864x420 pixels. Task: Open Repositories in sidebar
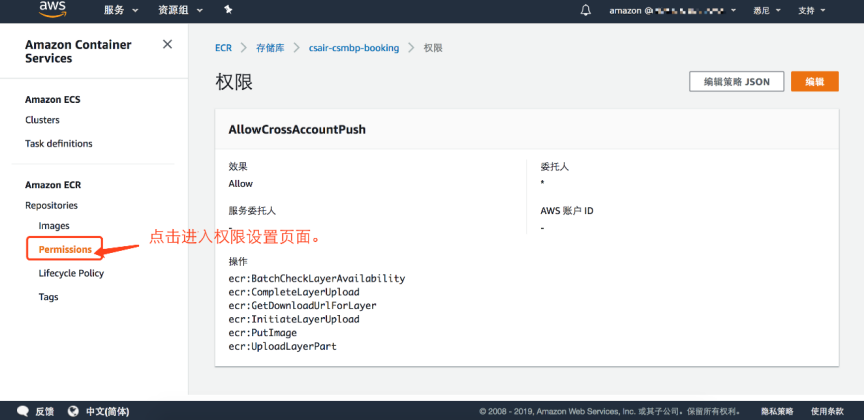tap(51, 205)
